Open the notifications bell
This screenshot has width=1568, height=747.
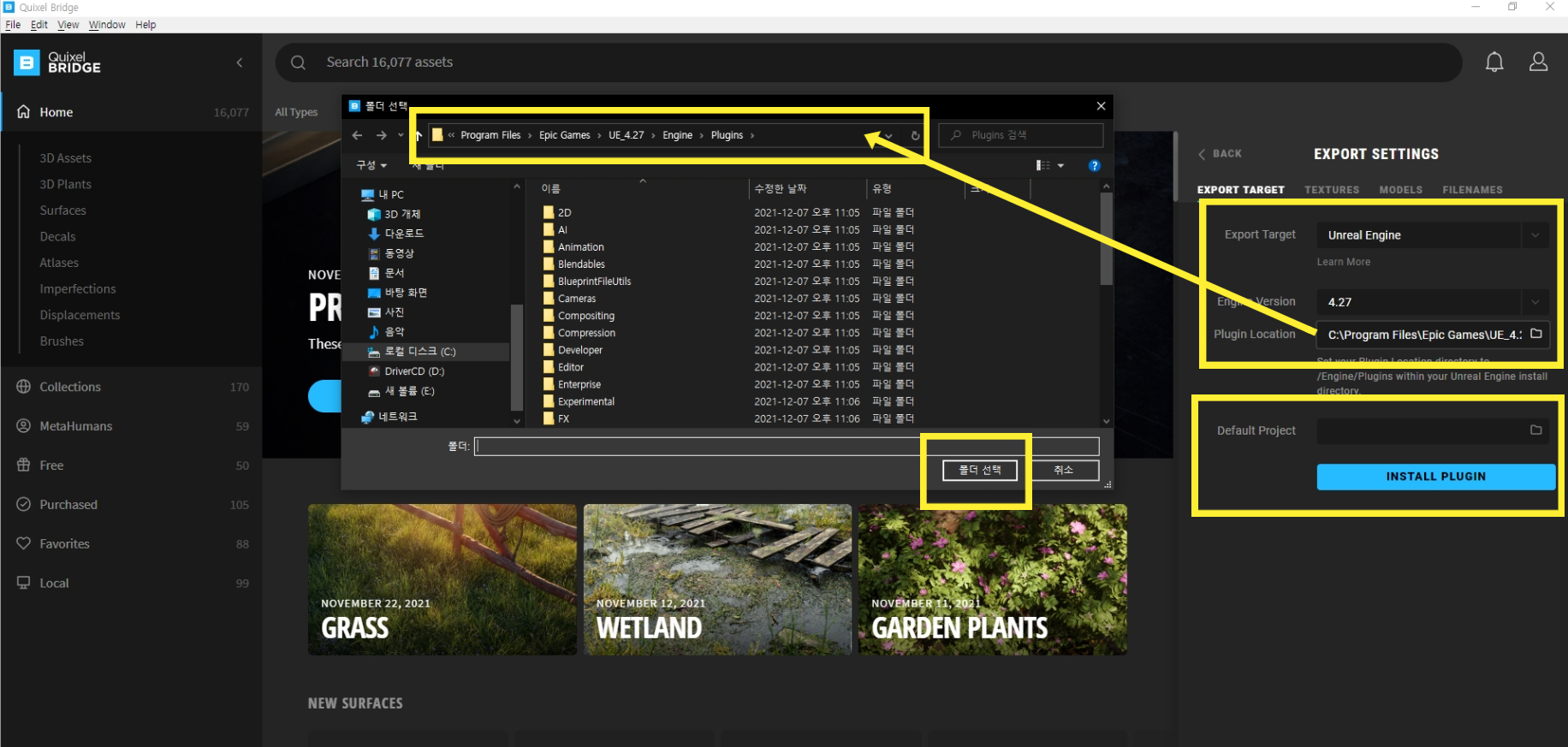click(x=1494, y=62)
